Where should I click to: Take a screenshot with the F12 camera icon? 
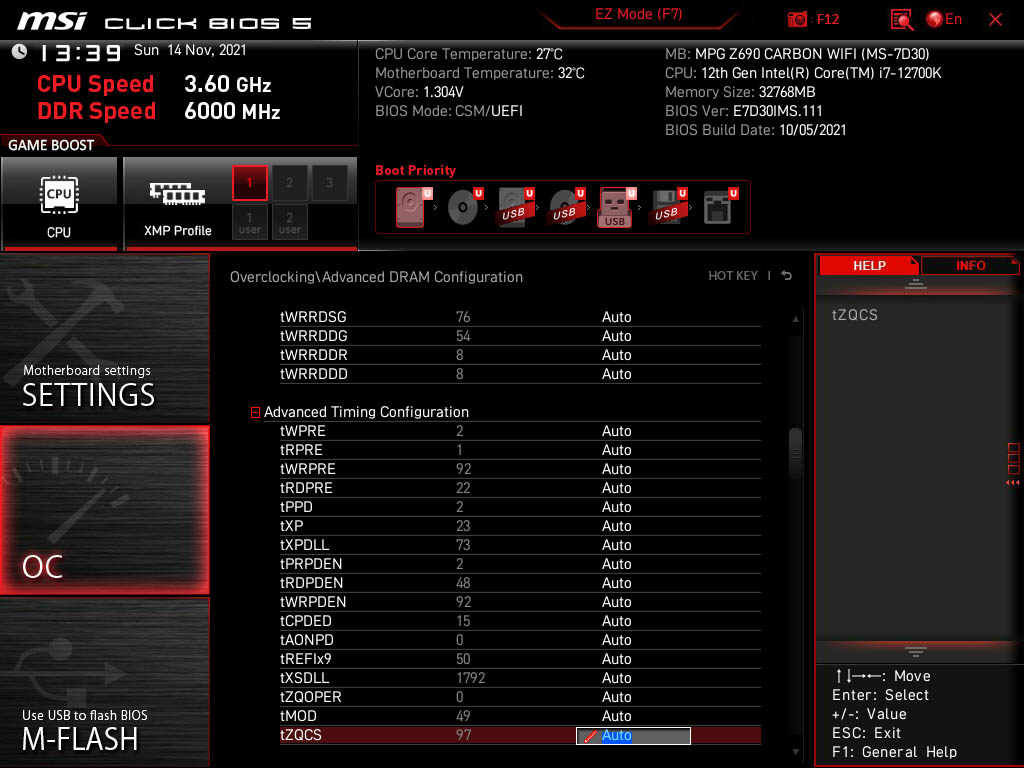tap(797, 19)
